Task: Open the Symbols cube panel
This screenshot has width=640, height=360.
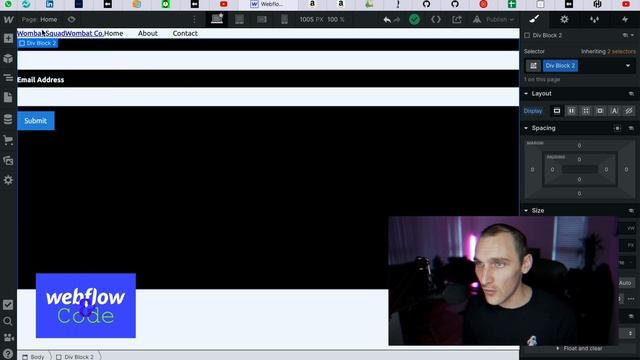Action: pyautogui.click(x=8, y=58)
